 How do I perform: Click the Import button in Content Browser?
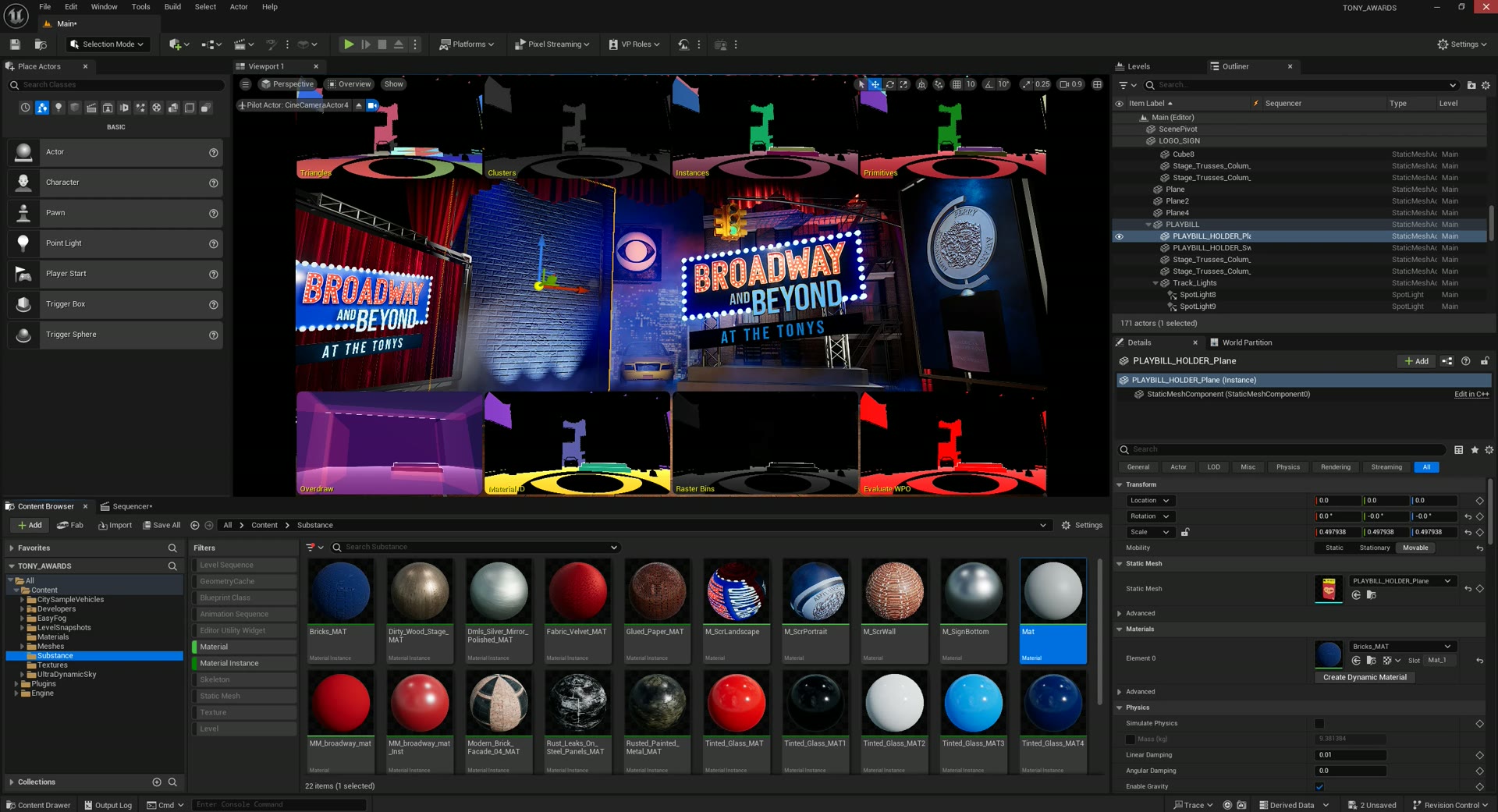115,525
